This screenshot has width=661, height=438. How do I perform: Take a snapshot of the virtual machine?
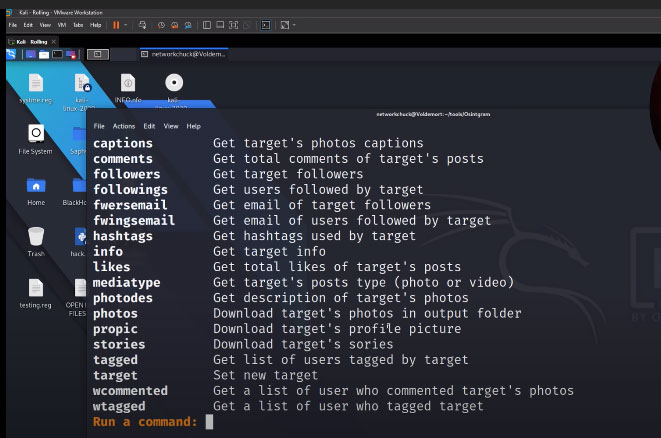[161, 25]
